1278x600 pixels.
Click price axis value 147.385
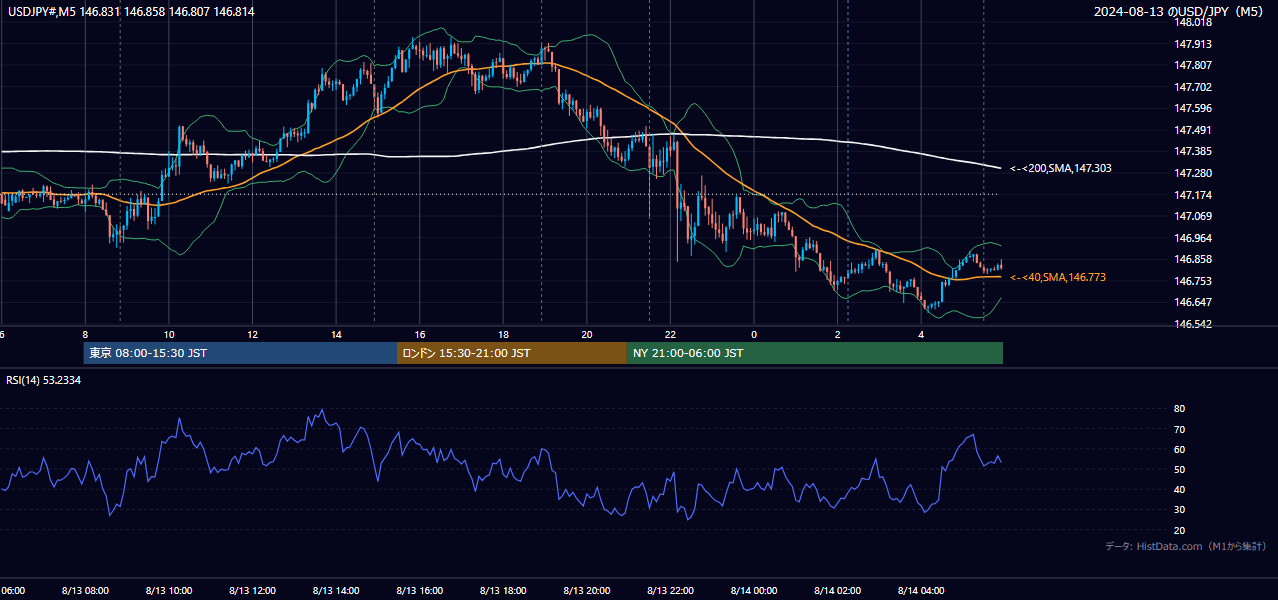(1192, 151)
